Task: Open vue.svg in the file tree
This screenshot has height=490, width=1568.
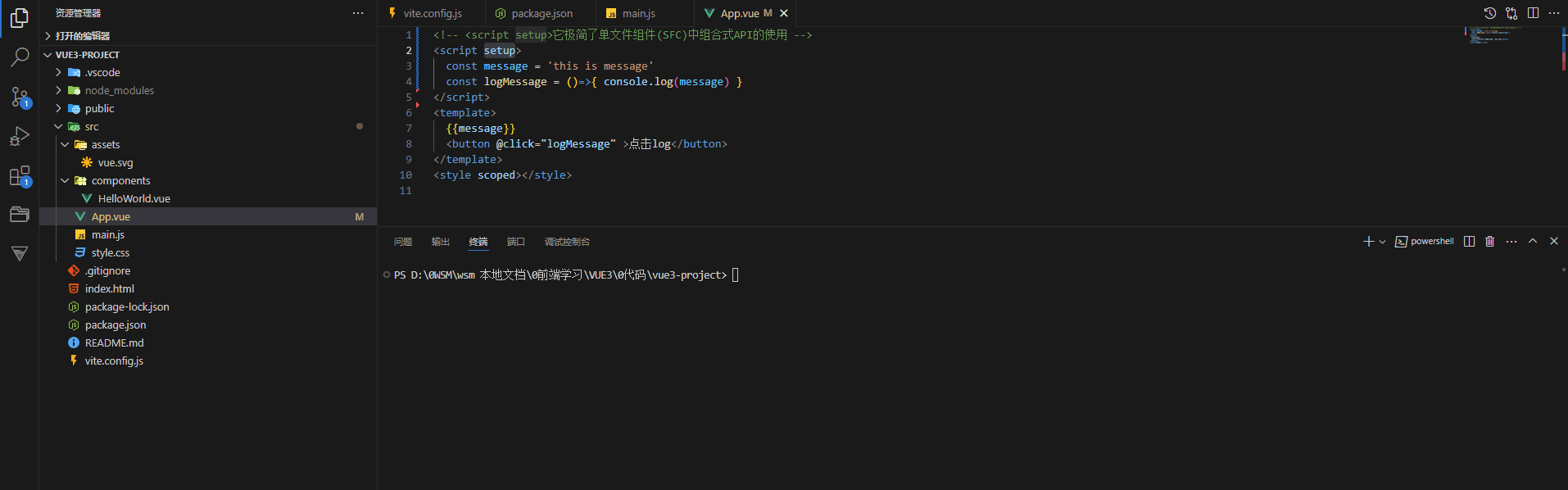Action: click(x=208, y=163)
